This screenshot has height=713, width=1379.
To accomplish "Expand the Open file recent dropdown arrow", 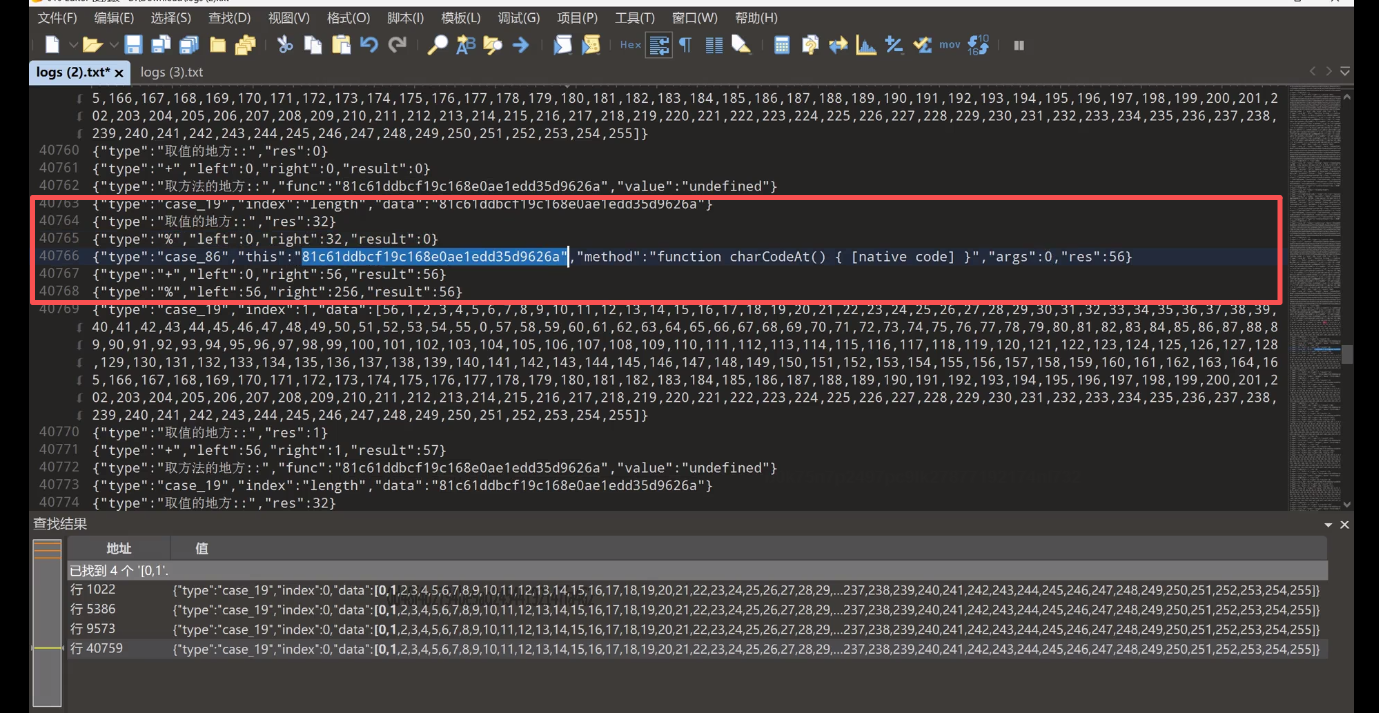I will [113, 45].
